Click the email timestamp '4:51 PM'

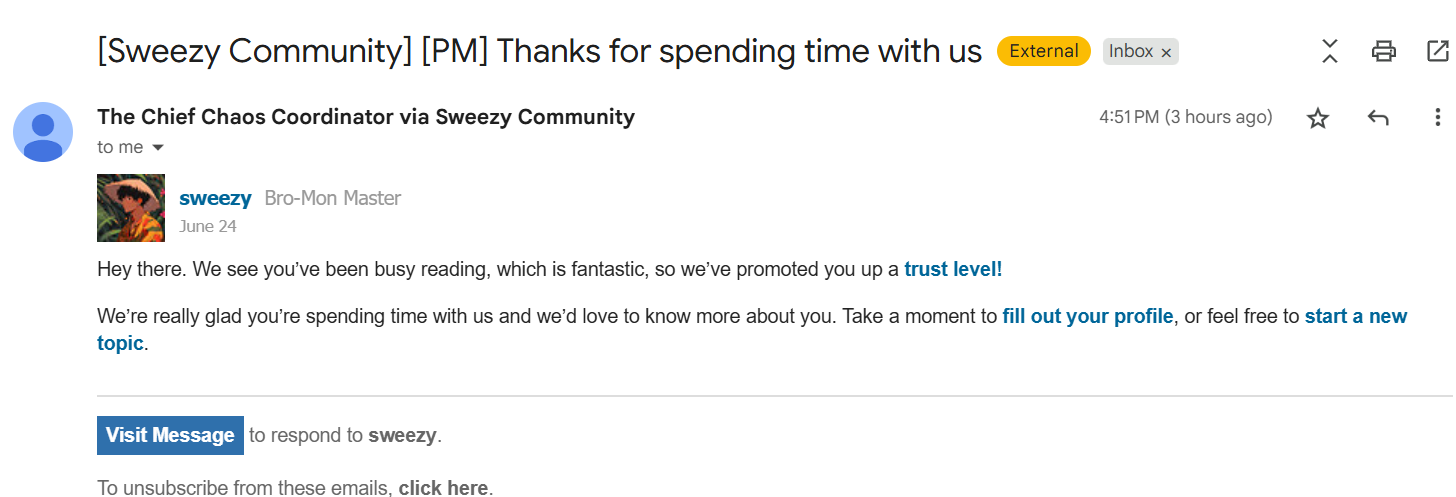pos(1129,117)
